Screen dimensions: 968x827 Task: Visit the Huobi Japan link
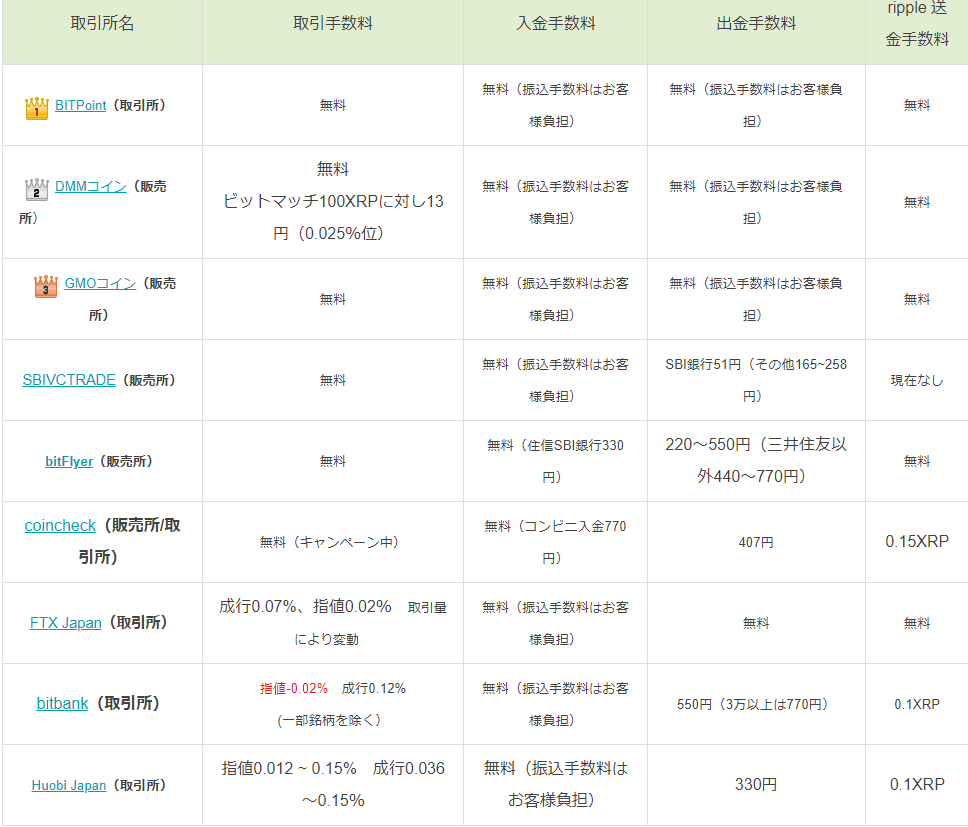coord(68,785)
